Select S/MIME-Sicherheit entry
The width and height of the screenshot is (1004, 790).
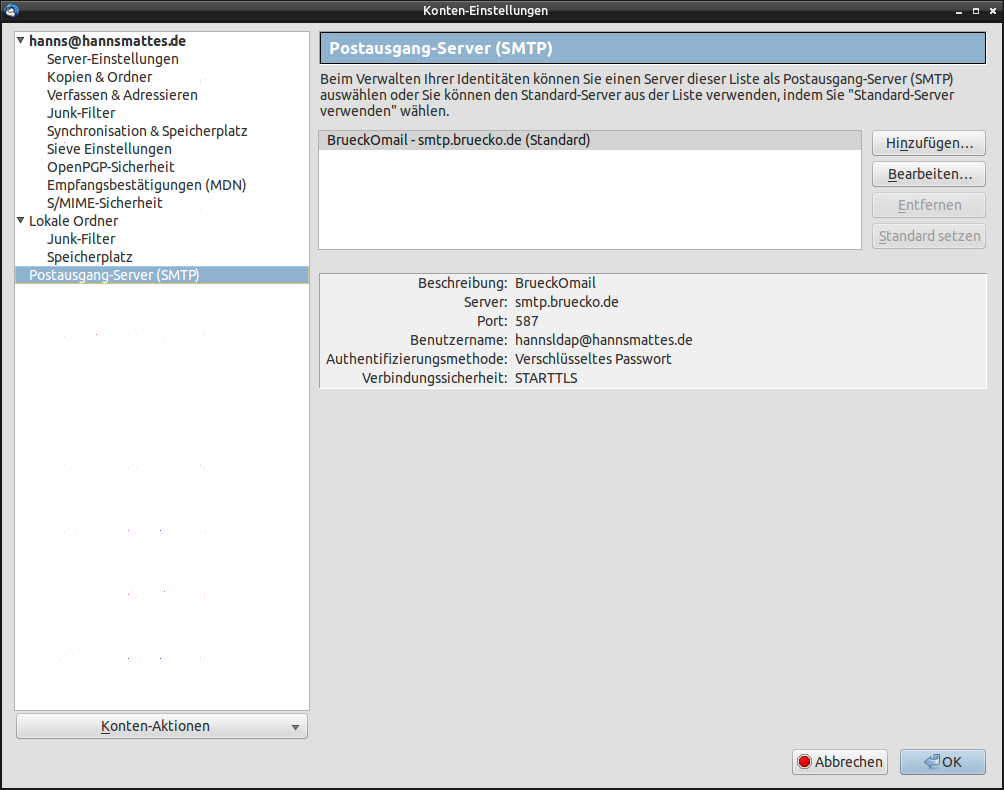coord(104,203)
